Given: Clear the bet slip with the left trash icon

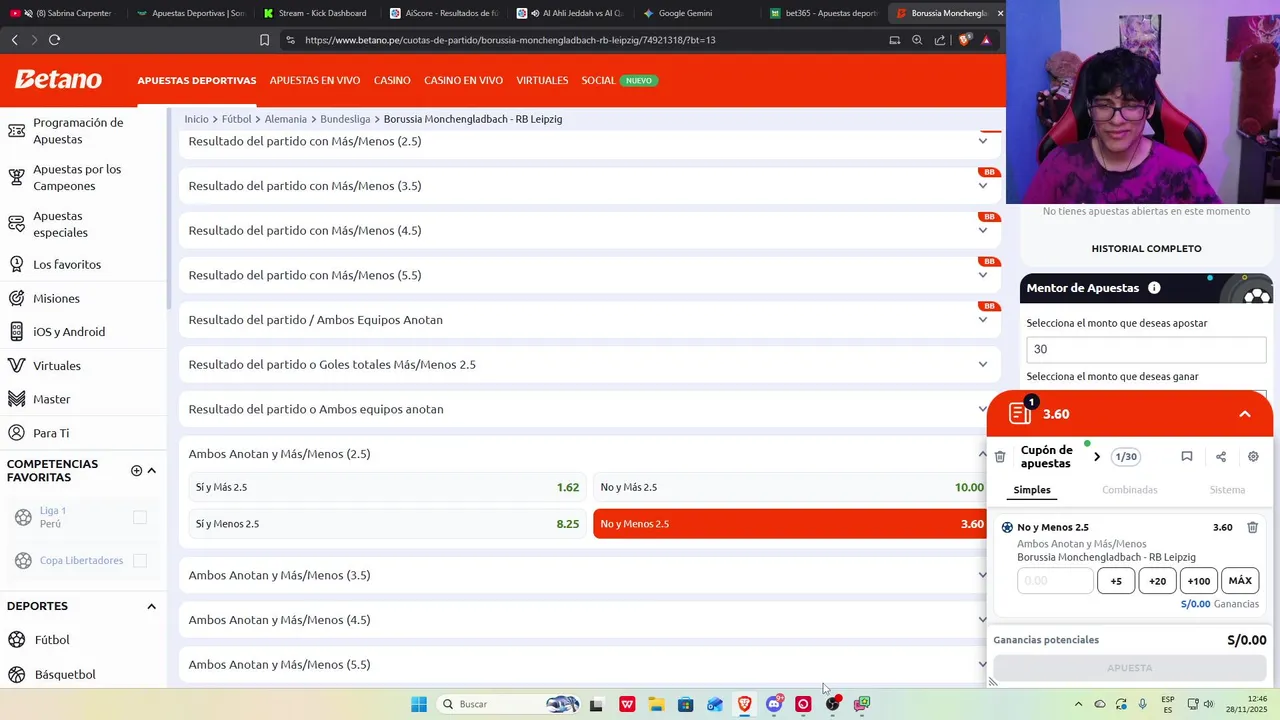Looking at the screenshot, I should [1000, 457].
